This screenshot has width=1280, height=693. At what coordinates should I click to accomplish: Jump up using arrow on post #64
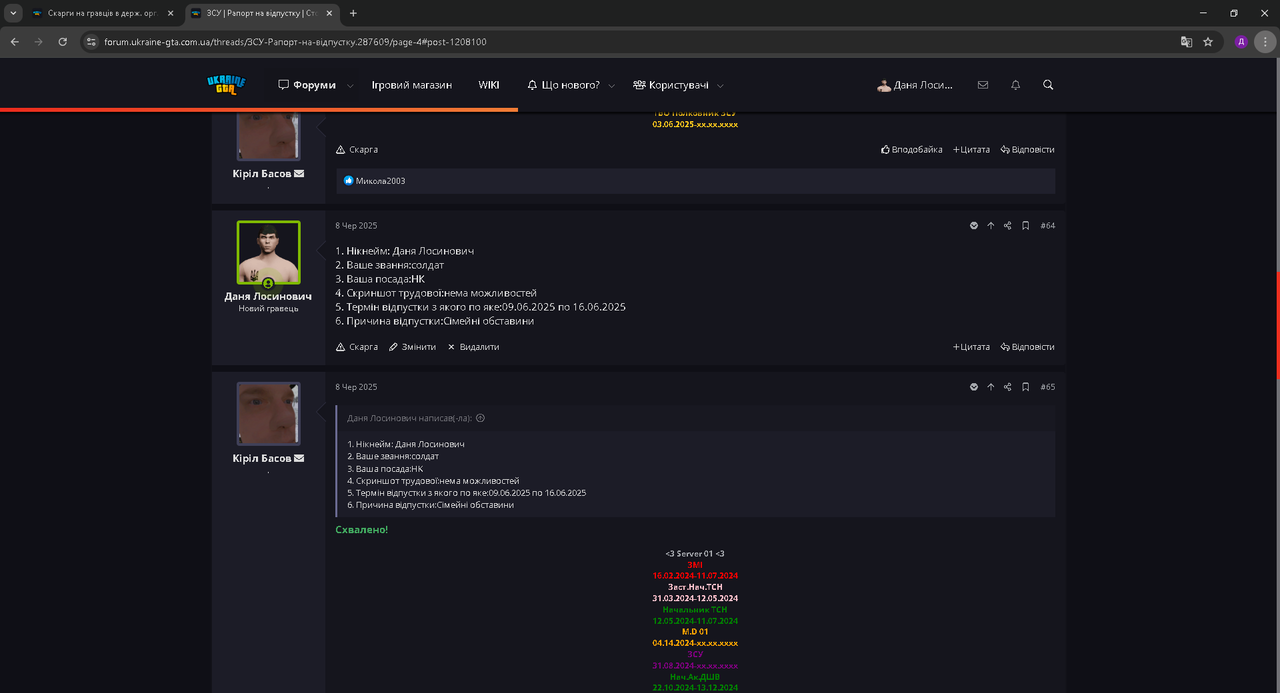[x=991, y=226]
